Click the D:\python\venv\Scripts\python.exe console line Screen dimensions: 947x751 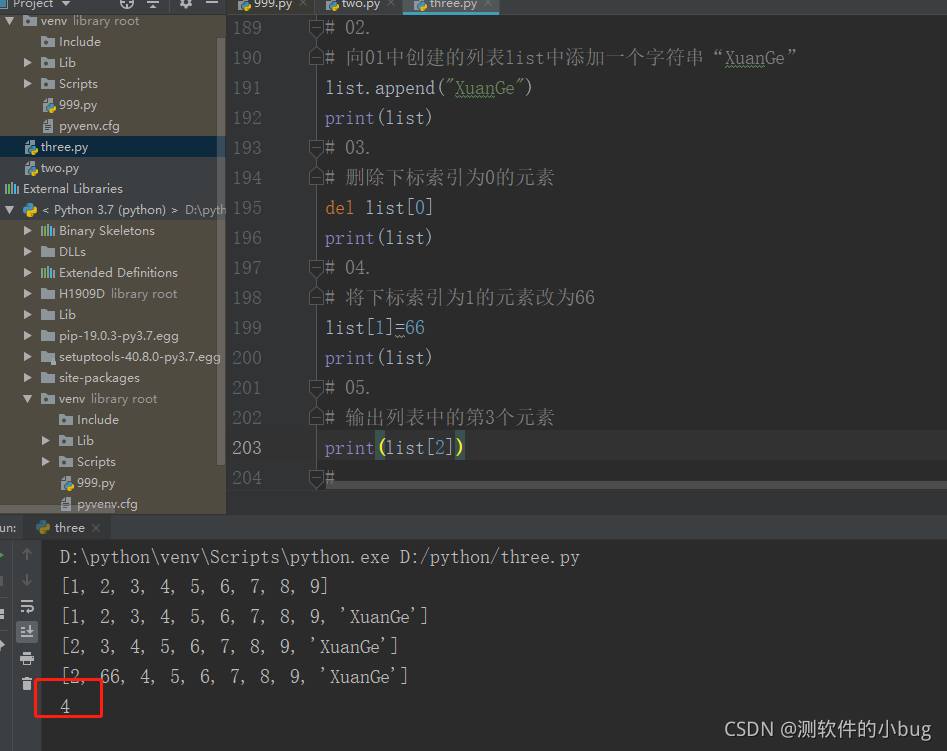319,557
